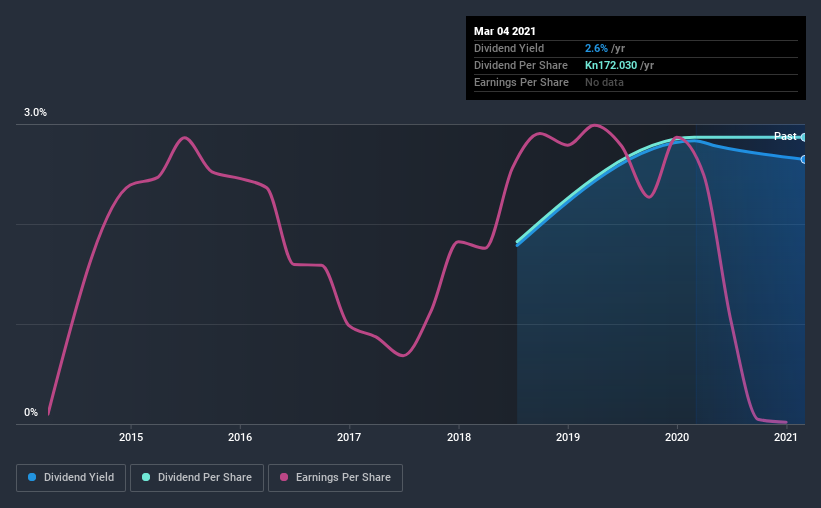821x508 pixels.
Task: Click the blue Dividend Yield endpoint marker
Action: pos(804,159)
